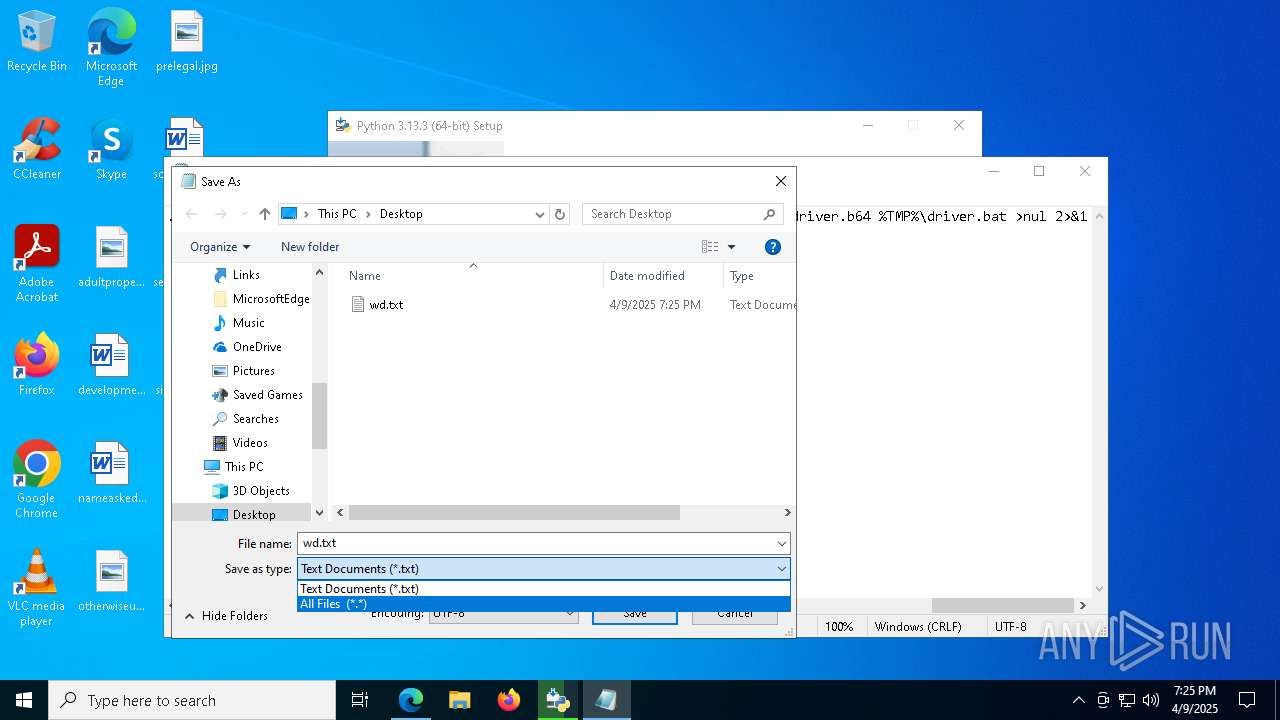Click Desktop in the address breadcrumb

click(401, 214)
